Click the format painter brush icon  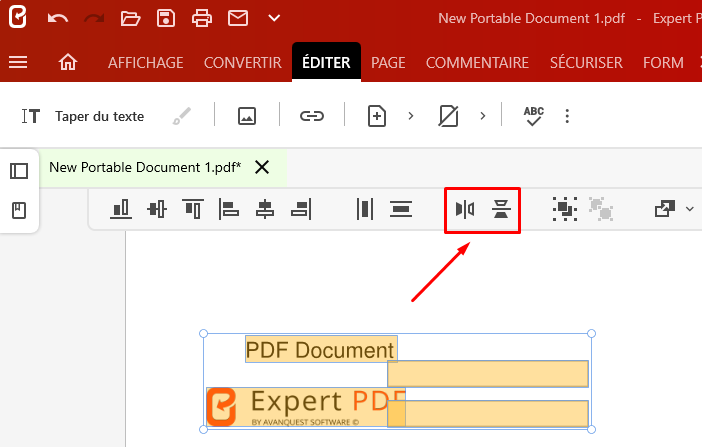coord(182,116)
